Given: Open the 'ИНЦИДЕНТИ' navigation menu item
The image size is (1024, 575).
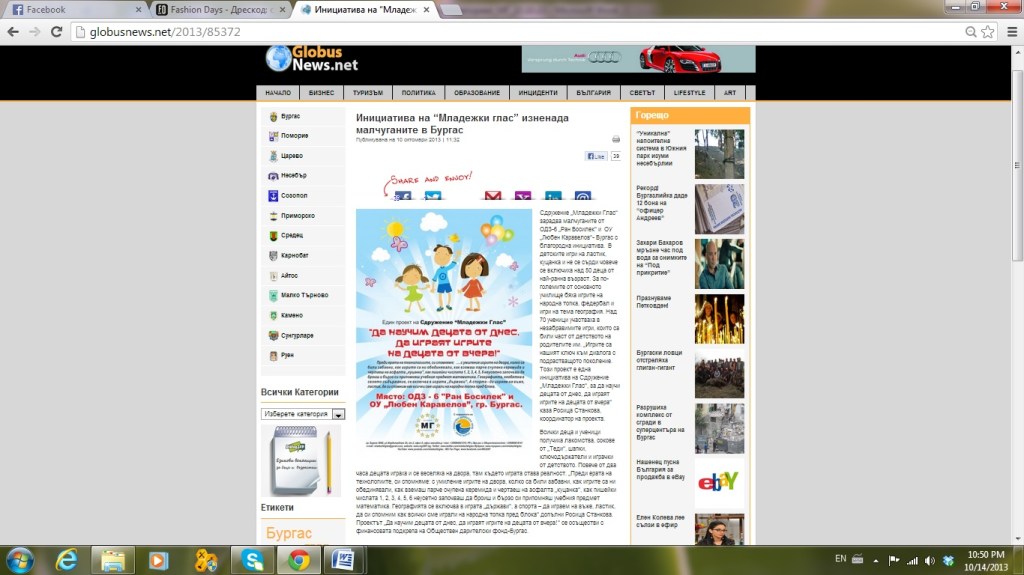Looking at the screenshot, I should [538, 93].
